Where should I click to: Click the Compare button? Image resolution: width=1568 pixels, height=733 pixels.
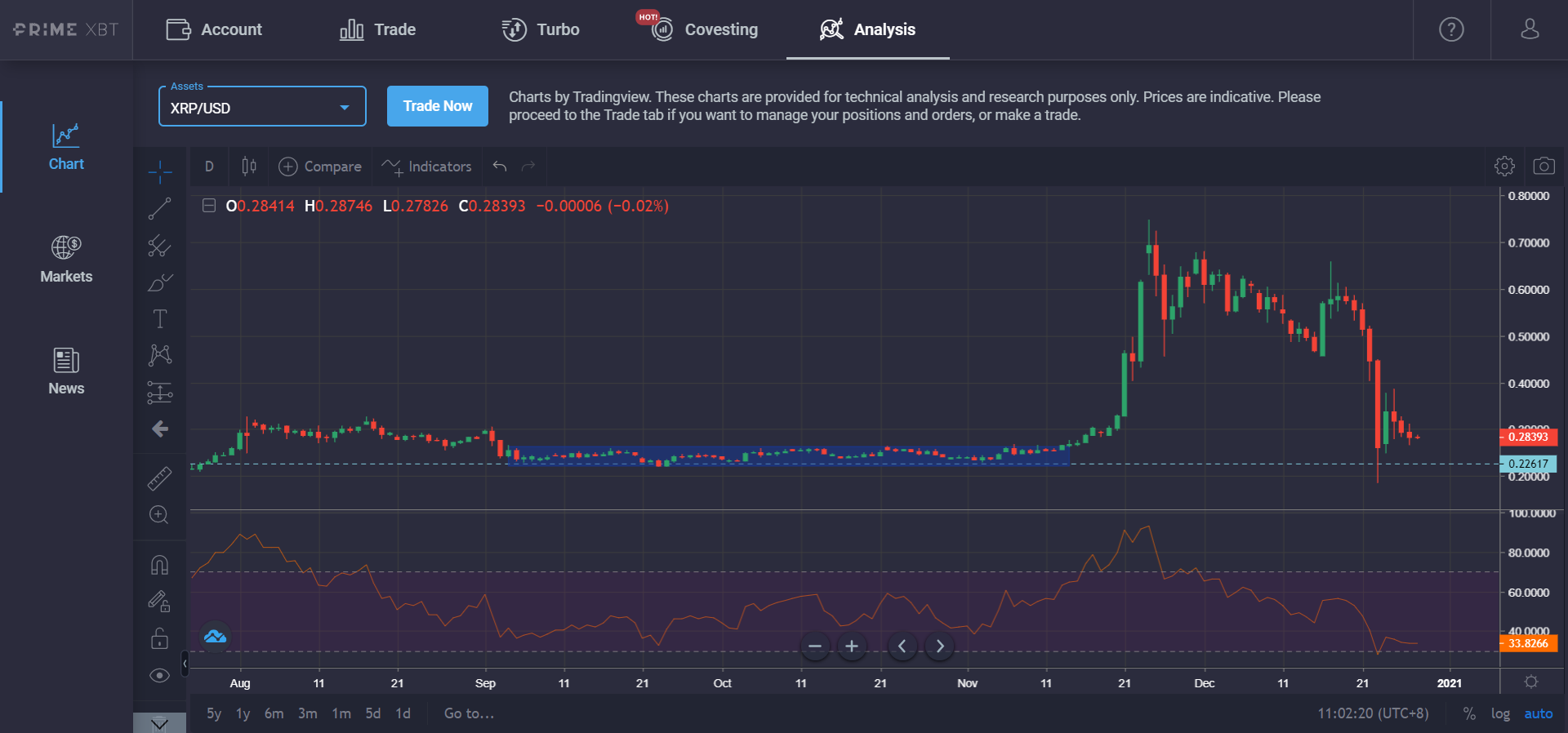coord(320,167)
